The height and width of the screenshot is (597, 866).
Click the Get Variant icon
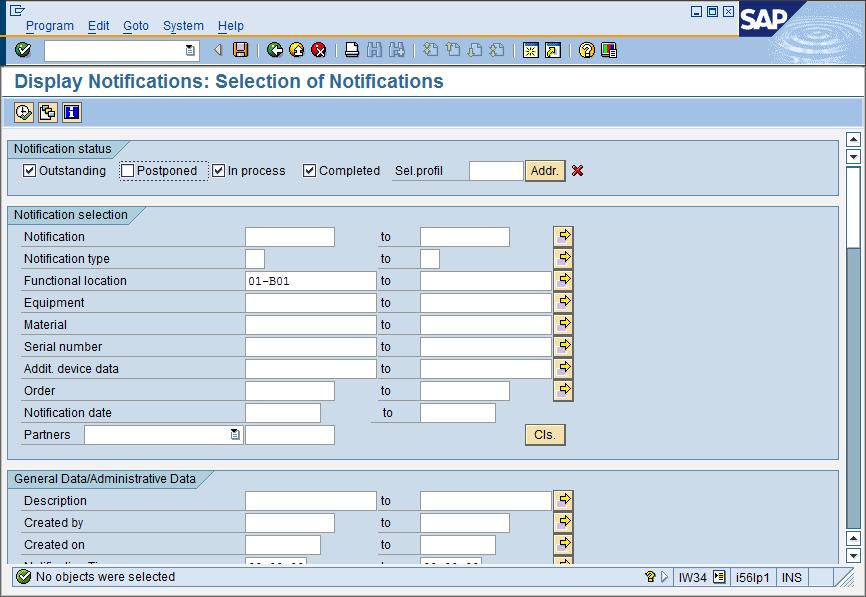coord(47,113)
